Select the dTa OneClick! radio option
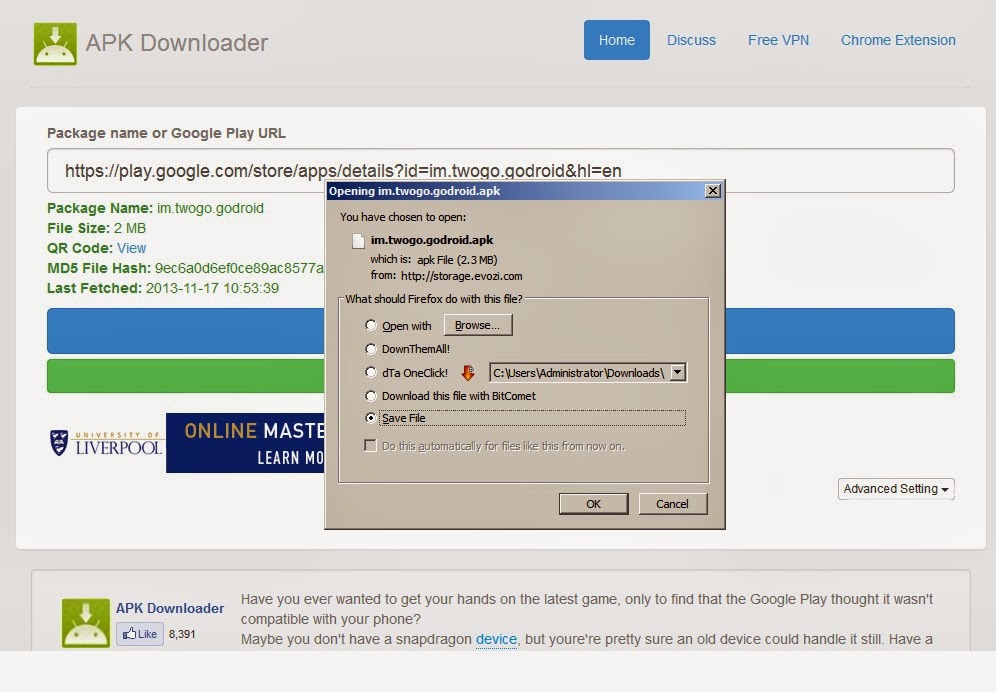 pyautogui.click(x=371, y=372)
